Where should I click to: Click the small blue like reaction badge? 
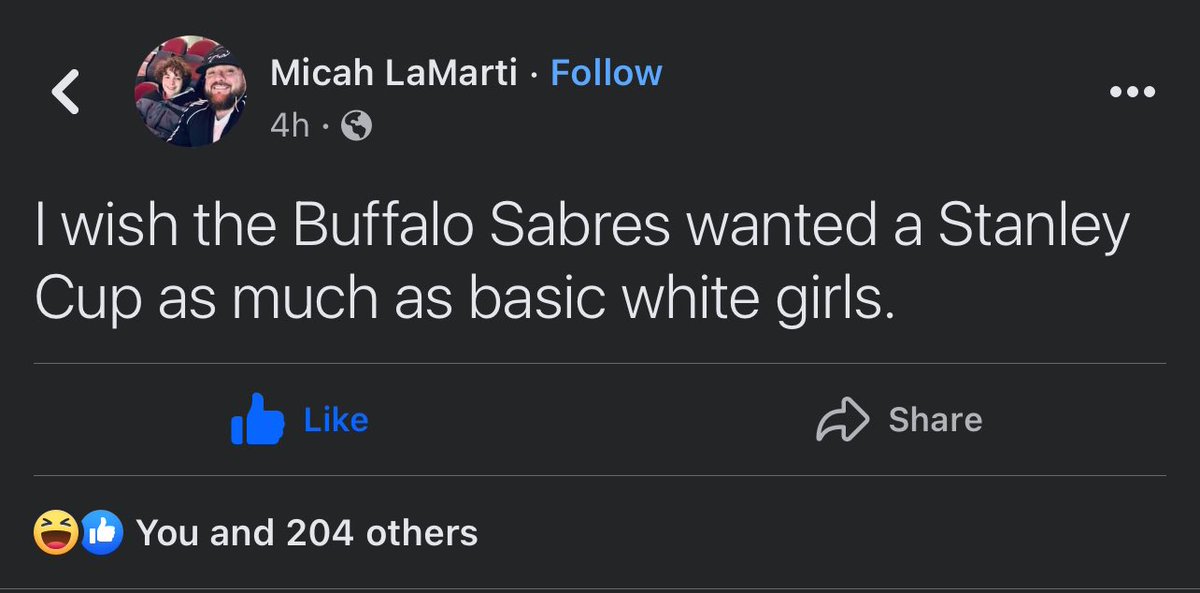(x=102, y=532)
